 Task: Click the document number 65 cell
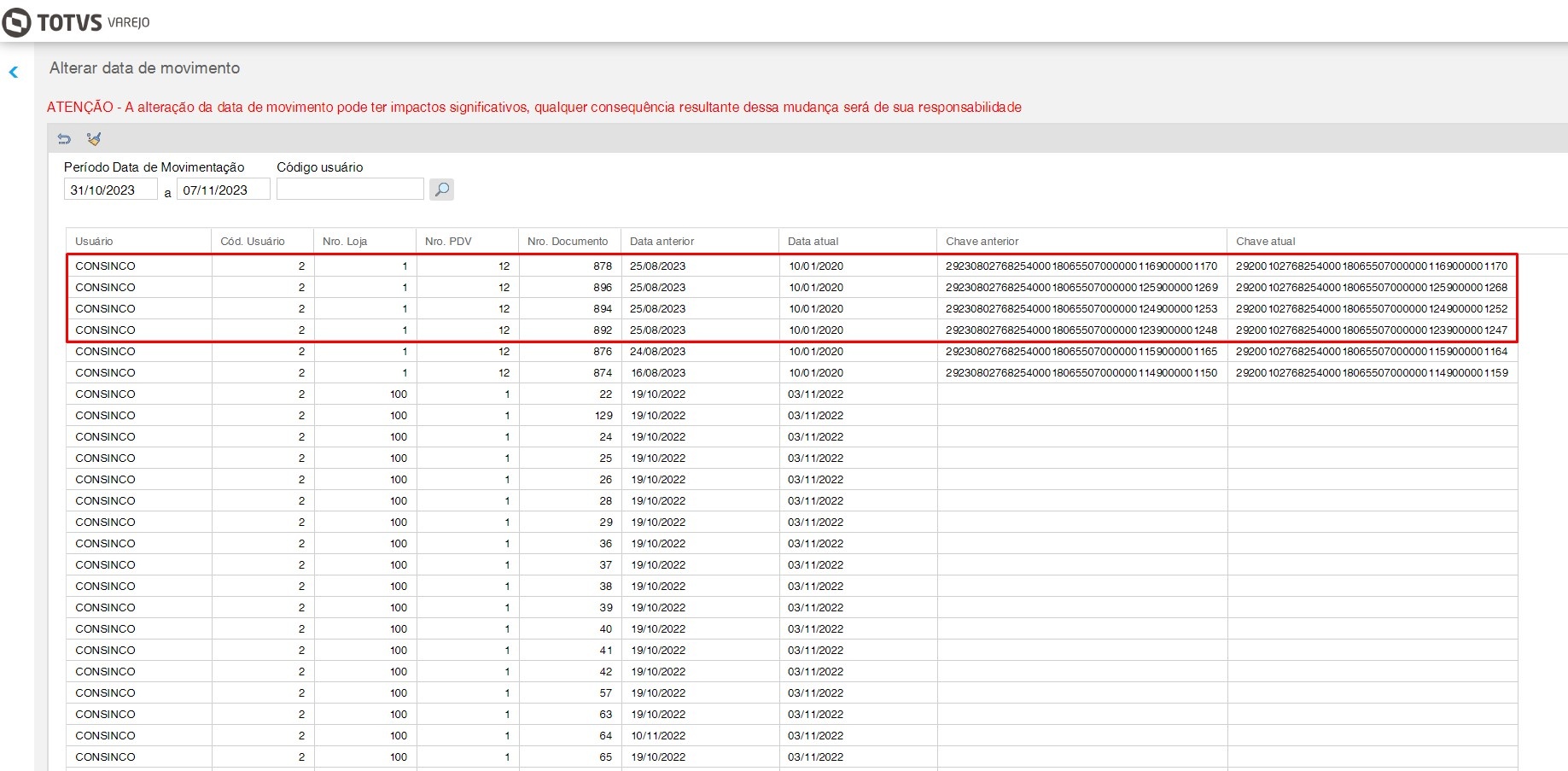point(570,756)
